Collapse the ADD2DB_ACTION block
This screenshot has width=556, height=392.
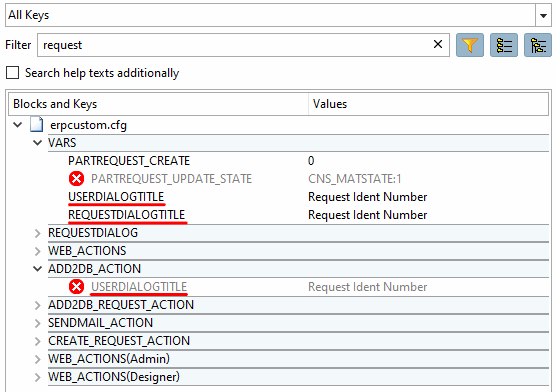tap(37, 269)
